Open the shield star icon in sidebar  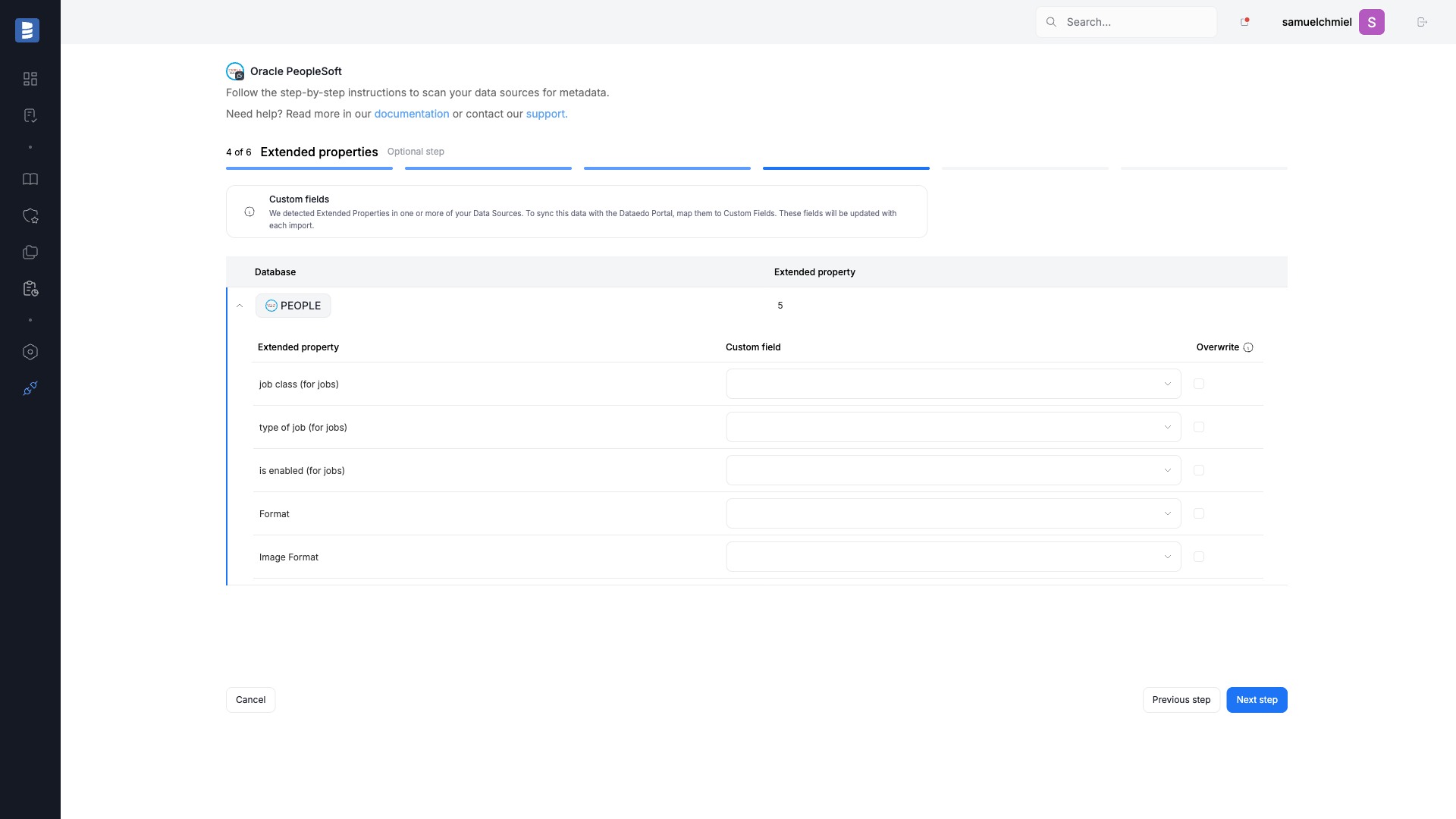click(30, 216)
